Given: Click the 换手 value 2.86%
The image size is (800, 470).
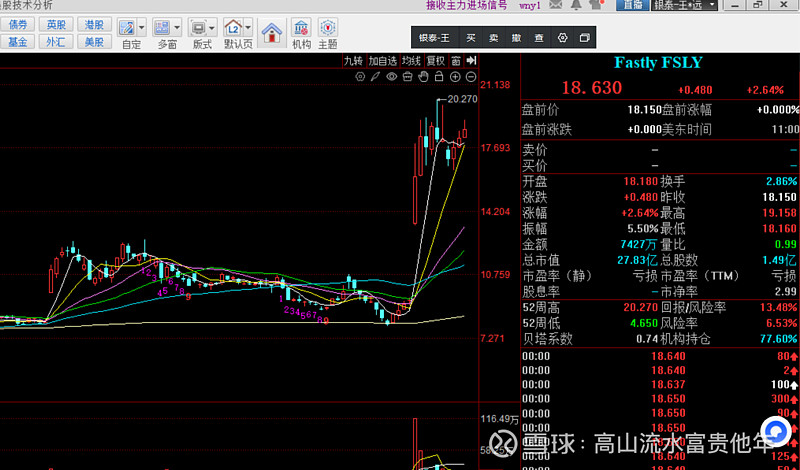Looking at the screenshot, I should 781,182.
